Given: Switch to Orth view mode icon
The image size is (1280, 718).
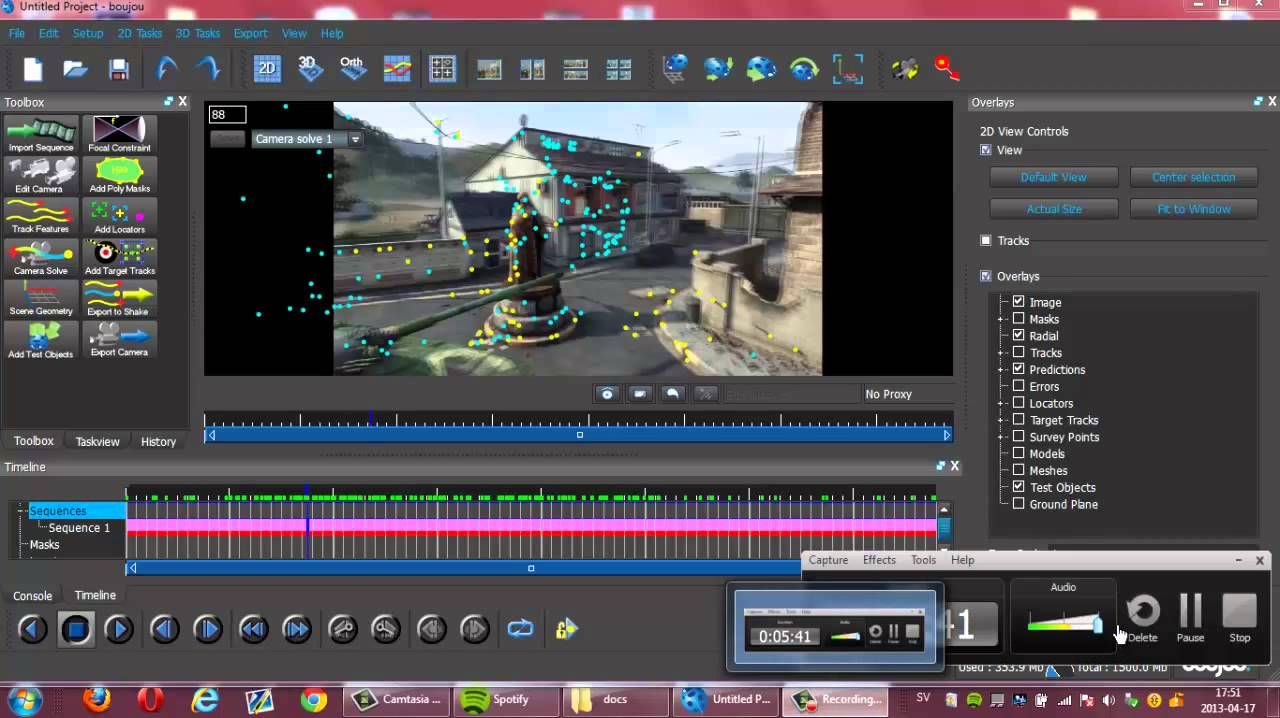Looking at the screenshot, I should click(x=352, y=68).
